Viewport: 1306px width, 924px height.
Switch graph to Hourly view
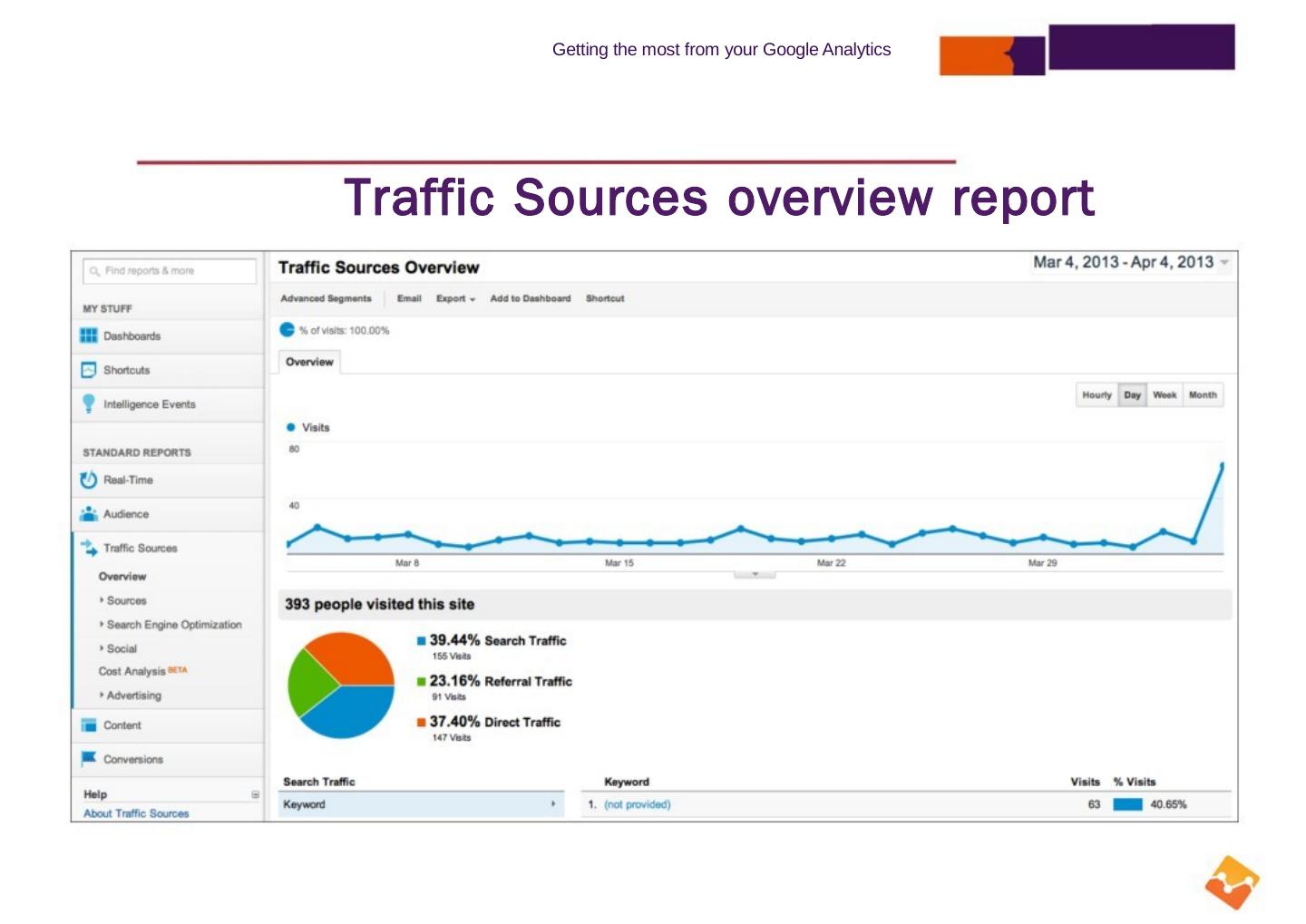pyautogui.click(x=1096, y=395)
